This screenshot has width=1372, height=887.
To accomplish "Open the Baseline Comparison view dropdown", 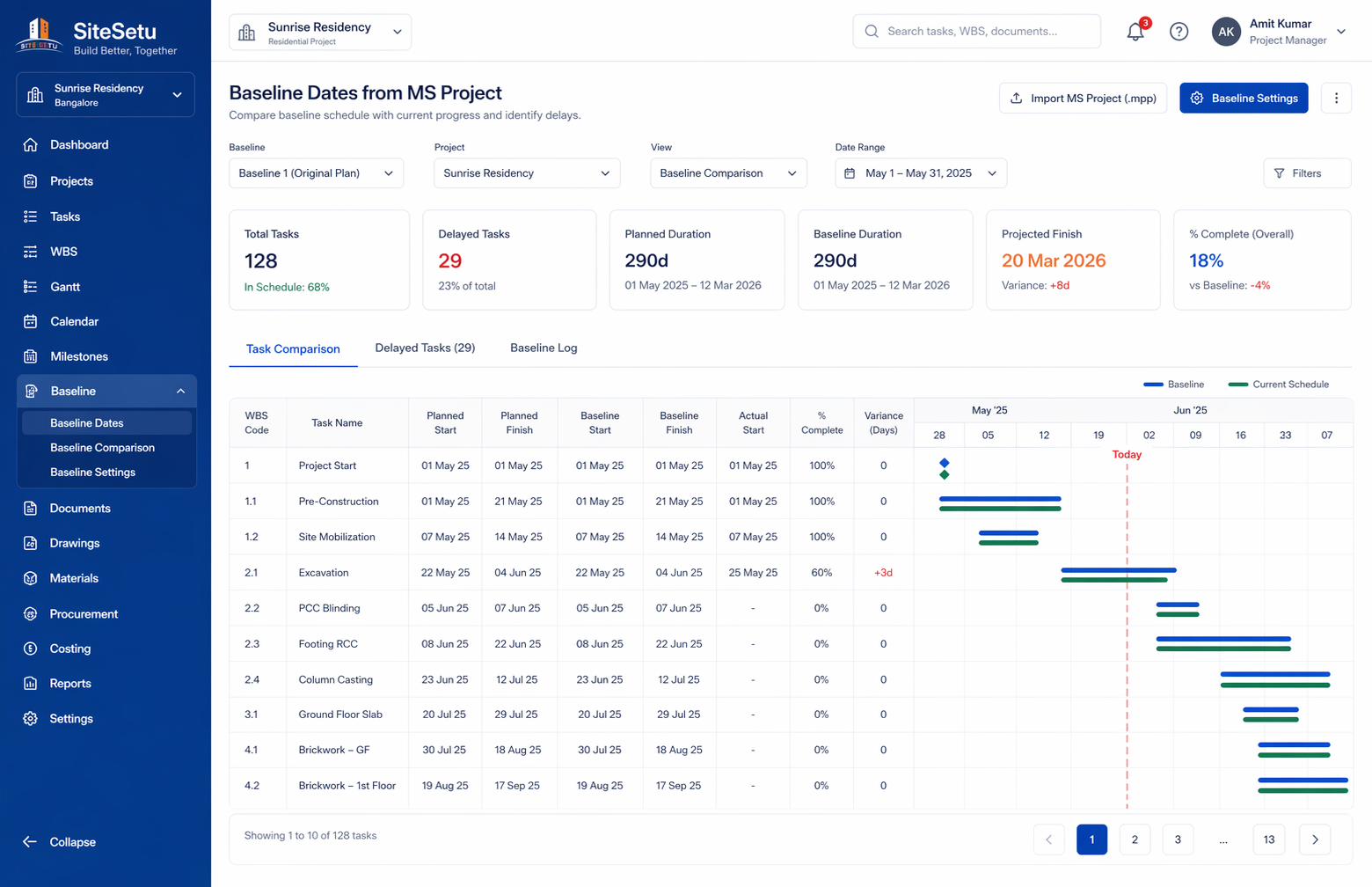I will [x=728, y=173].
